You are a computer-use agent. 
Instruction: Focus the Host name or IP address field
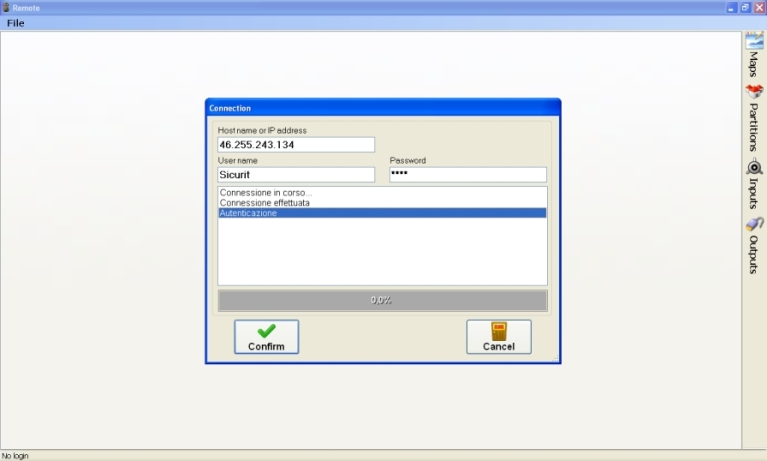coord(296,145)
